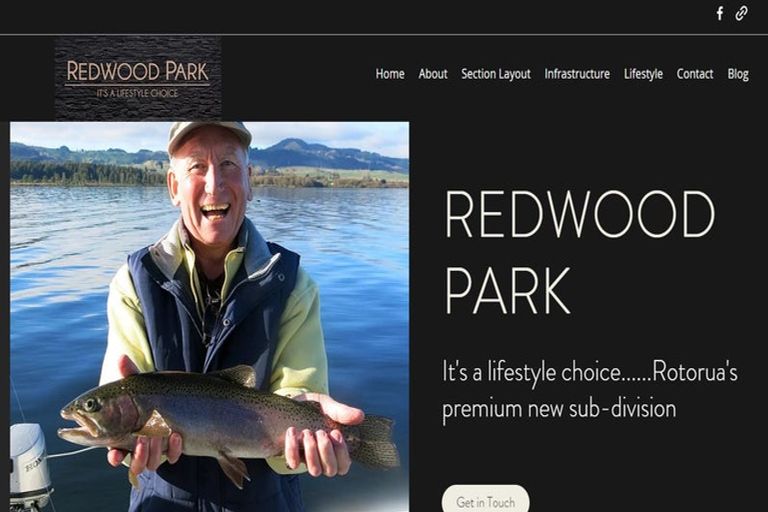Image resolution: width=768 pixels, height=512 pixels.
Task: Click the Redwood Park logo image
Action: point(138,78)
